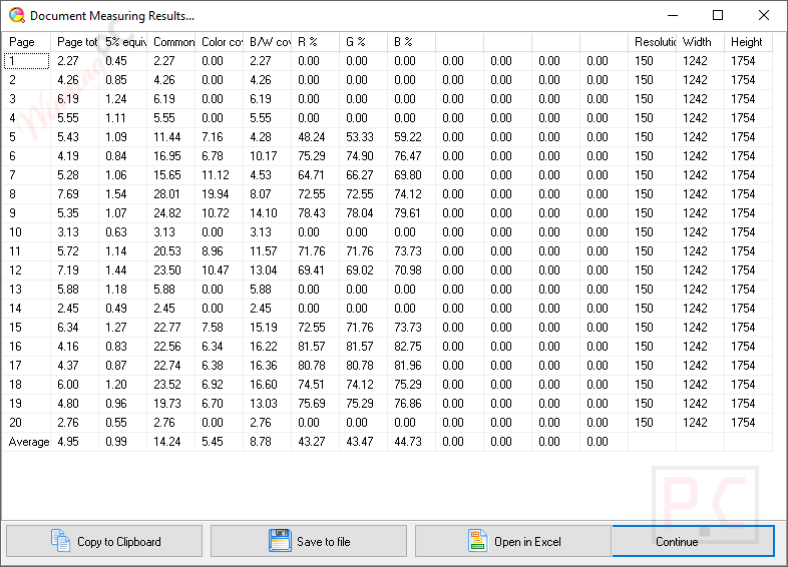Click the 5.45 average color coverage
This screenshot has width=788, height=567.
212,442
